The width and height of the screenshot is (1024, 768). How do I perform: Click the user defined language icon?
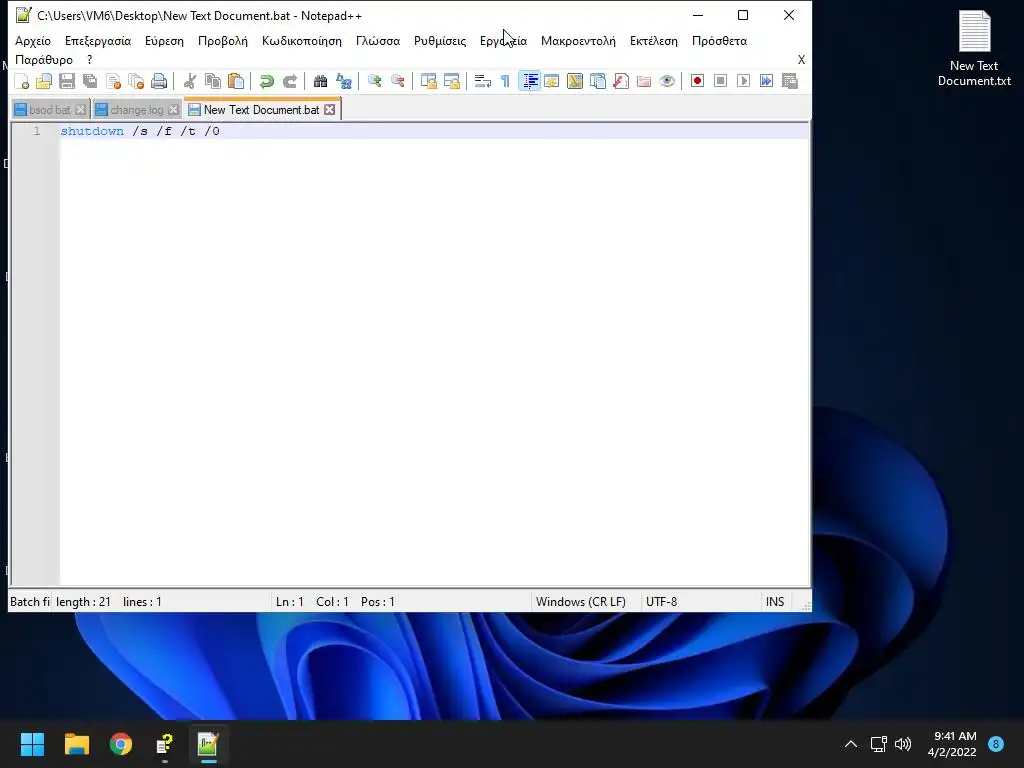tap(552, 81)
